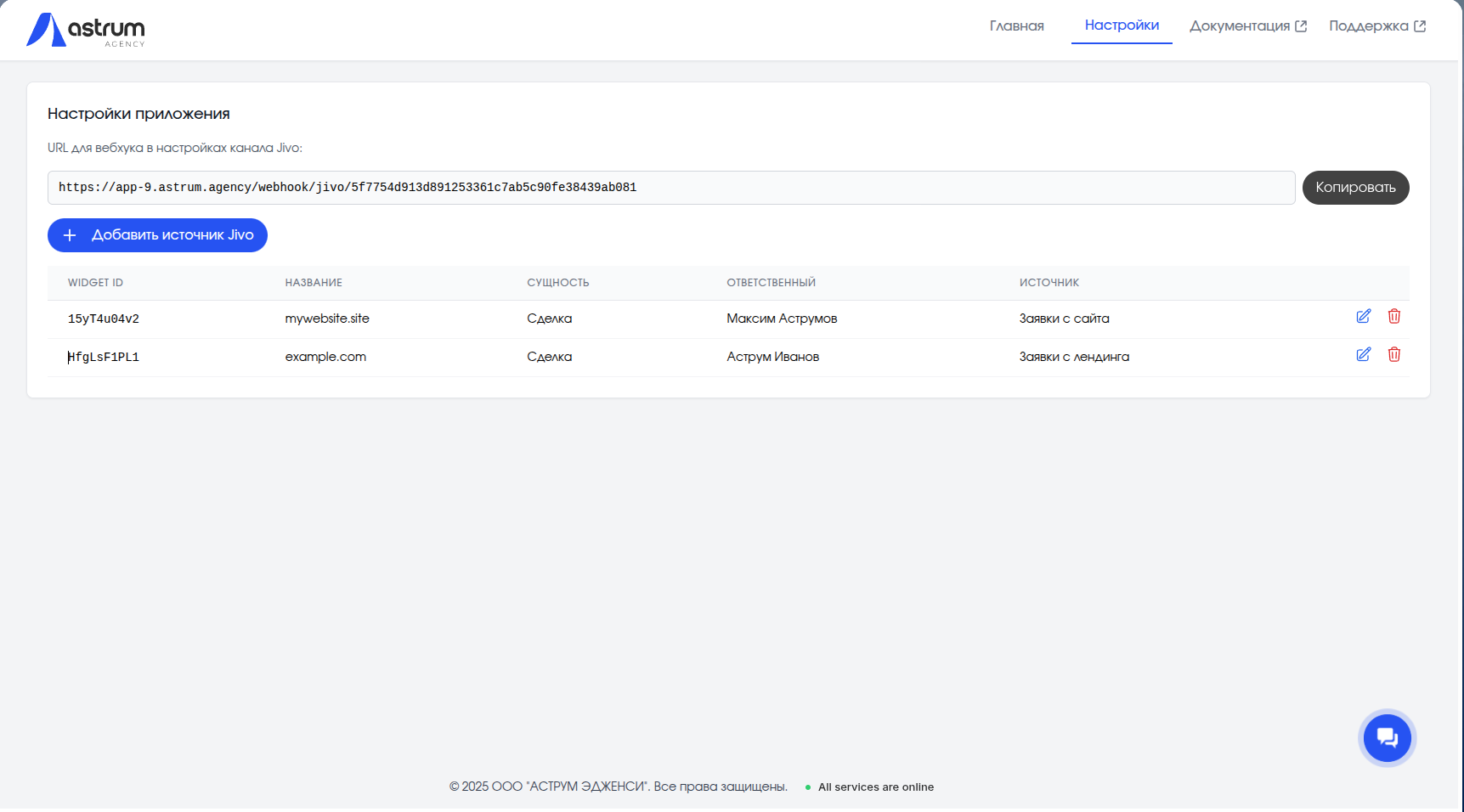Edit the HfgLsF1PL1 widget row
Image resolution: width=1464 pixels, height=812 pixels.
pyautogui.click(x=1364, y=354)
